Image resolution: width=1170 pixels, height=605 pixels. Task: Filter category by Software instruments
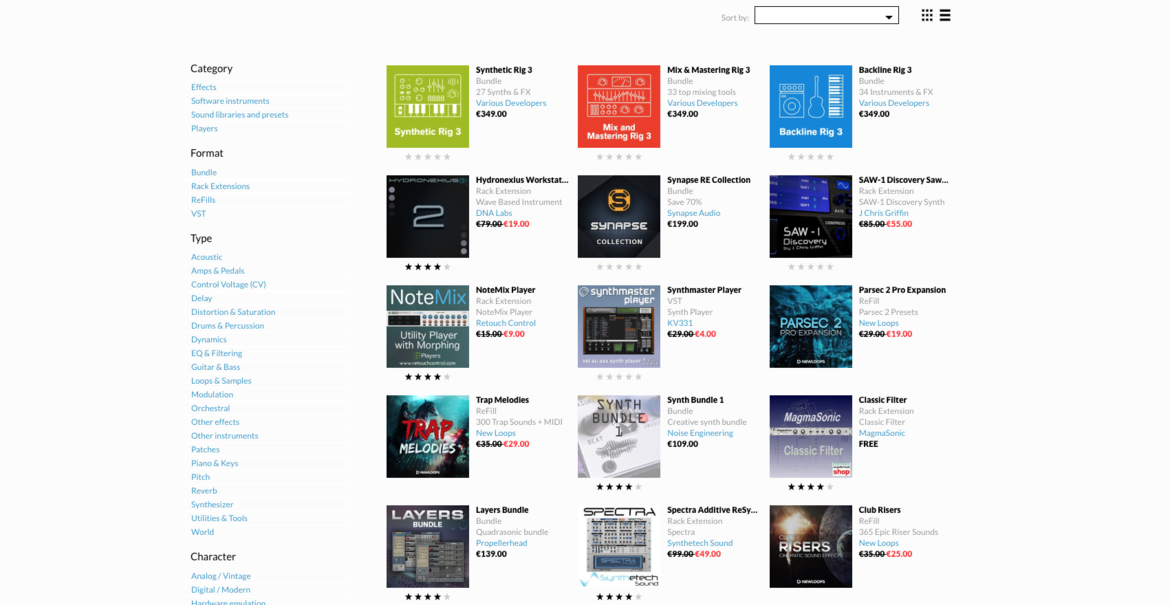[230, 101]
